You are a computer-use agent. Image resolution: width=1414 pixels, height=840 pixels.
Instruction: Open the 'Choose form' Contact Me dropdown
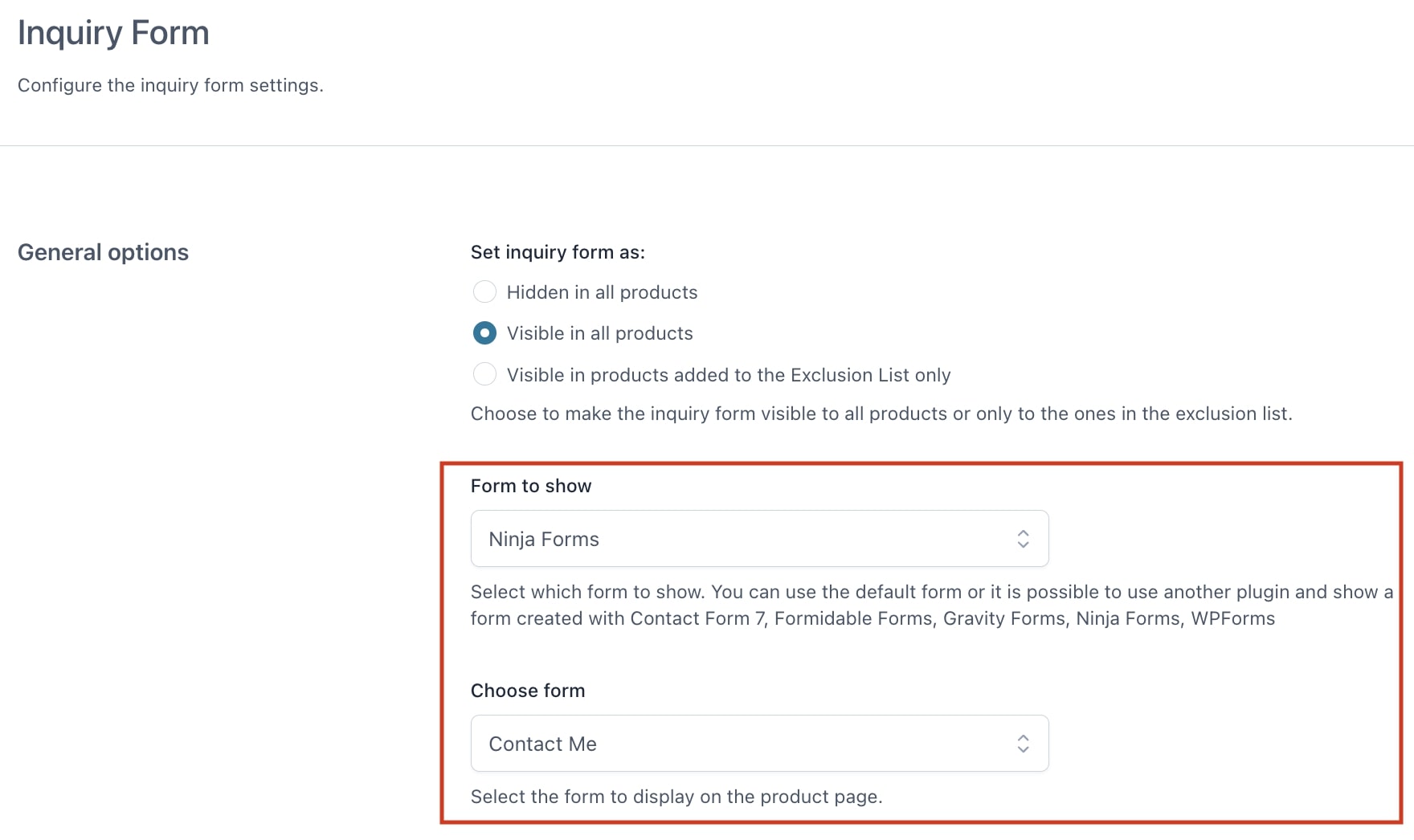[x=759, y=744]
